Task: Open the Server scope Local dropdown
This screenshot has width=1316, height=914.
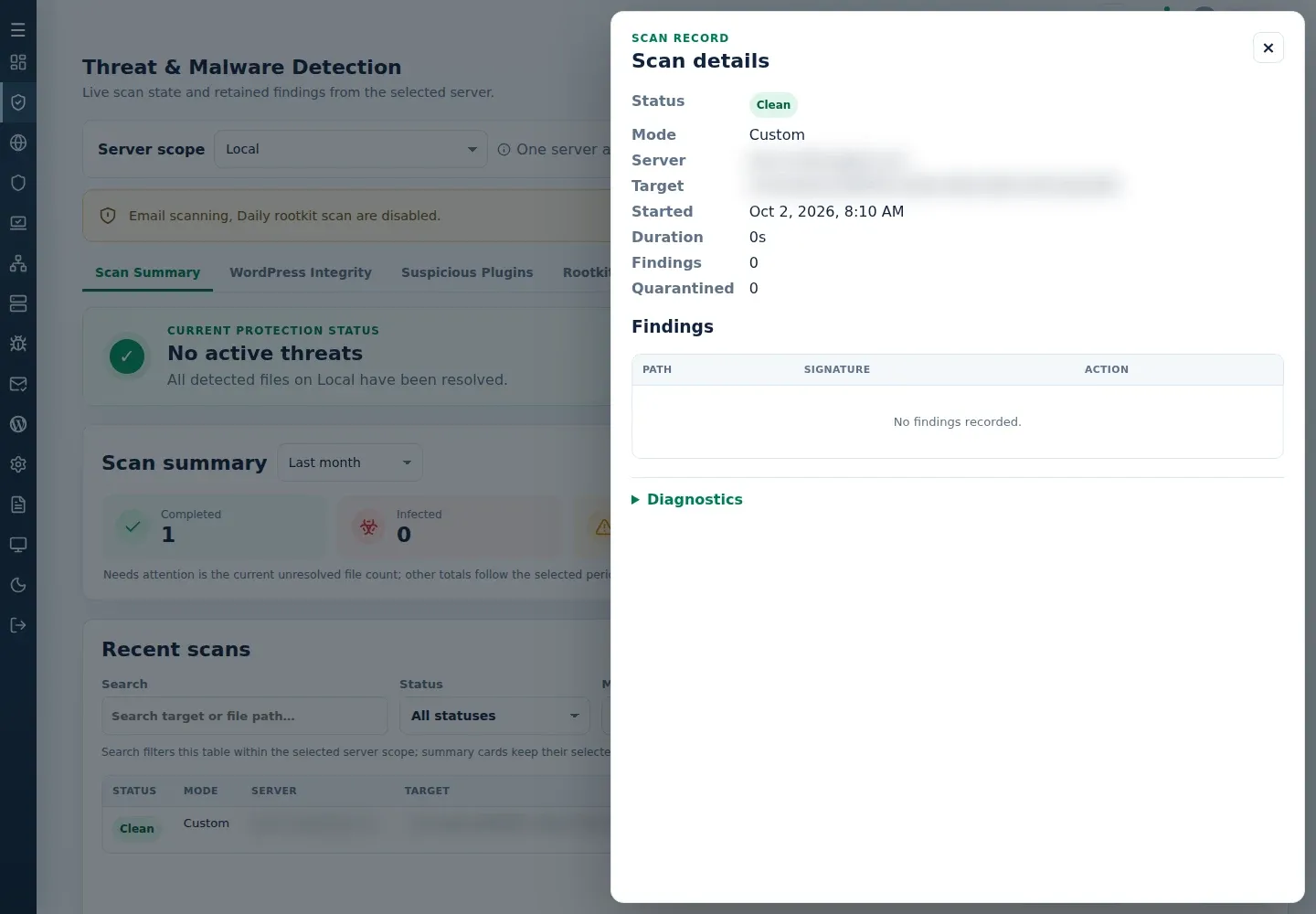Action: (351, 149)
